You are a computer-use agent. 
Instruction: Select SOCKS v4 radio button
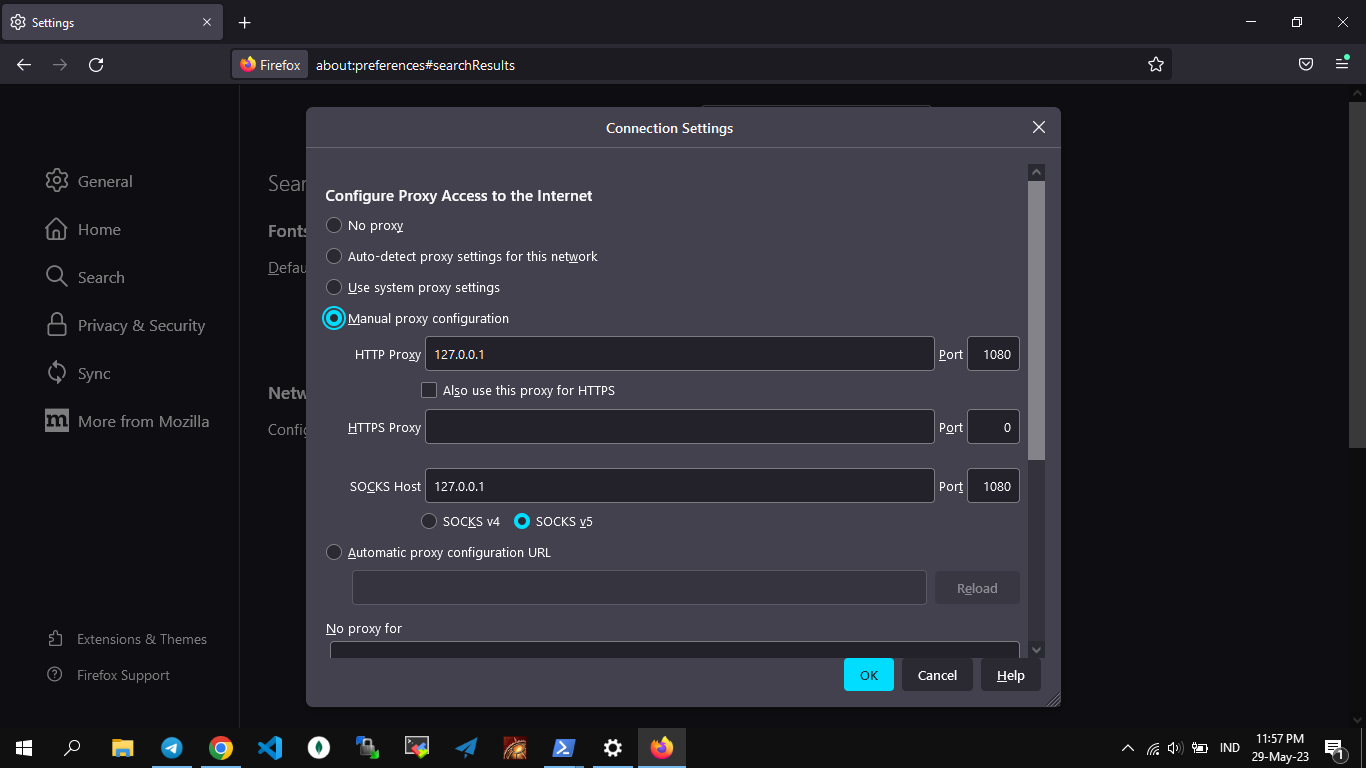pos(429,521)
